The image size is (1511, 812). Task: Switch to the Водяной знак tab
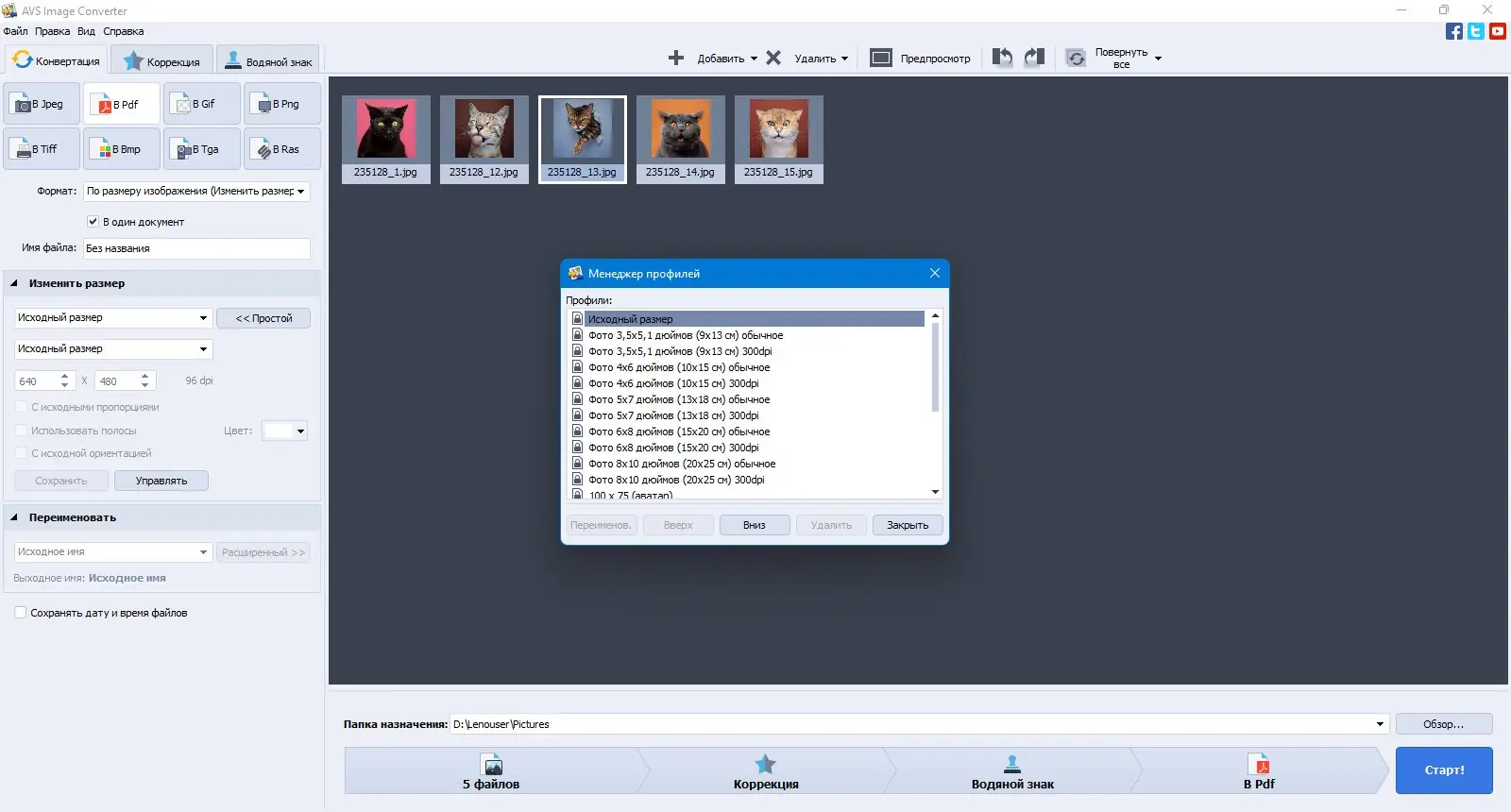(267, 61)
